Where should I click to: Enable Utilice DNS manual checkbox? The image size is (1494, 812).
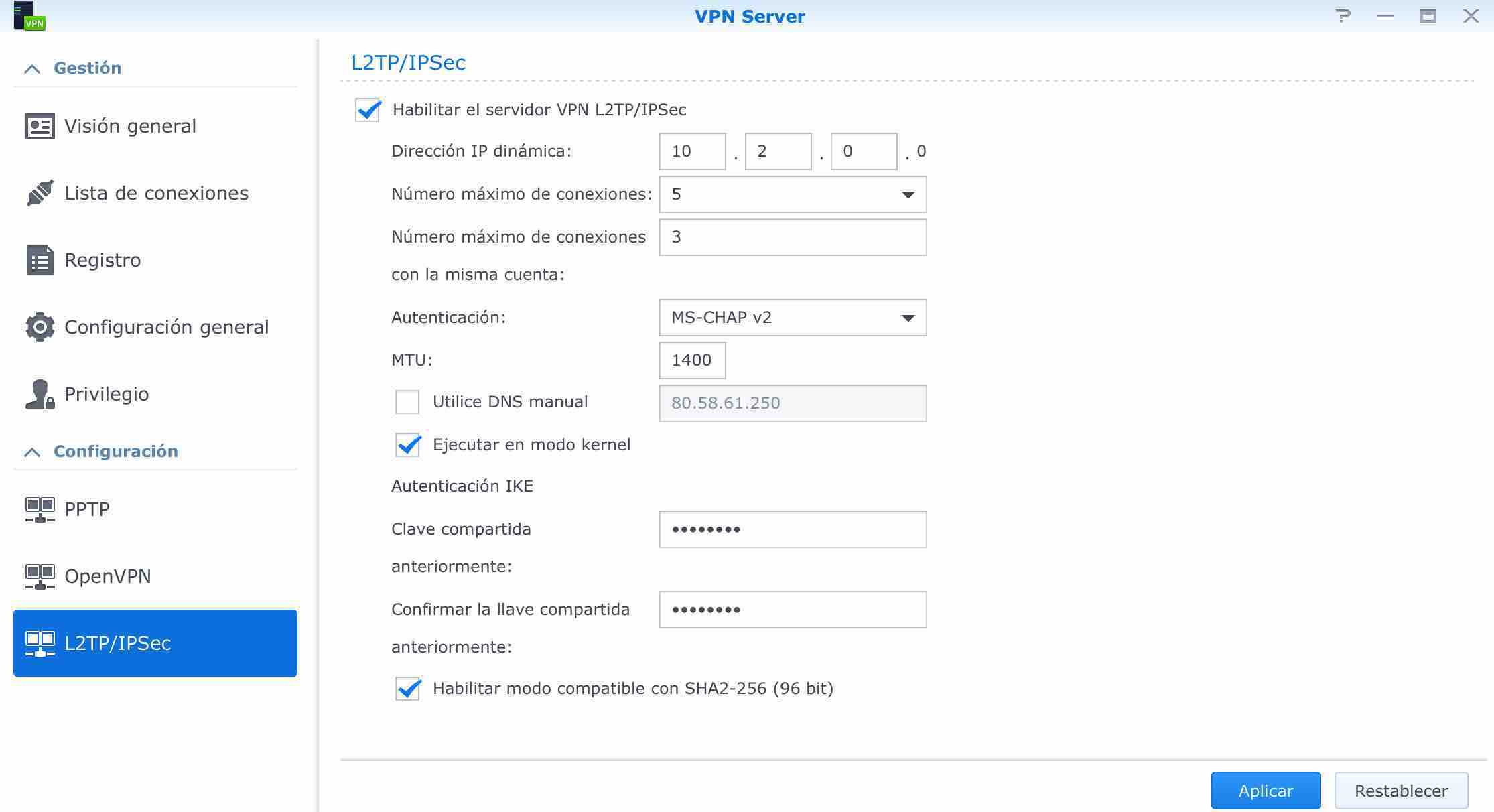(407, 402)
